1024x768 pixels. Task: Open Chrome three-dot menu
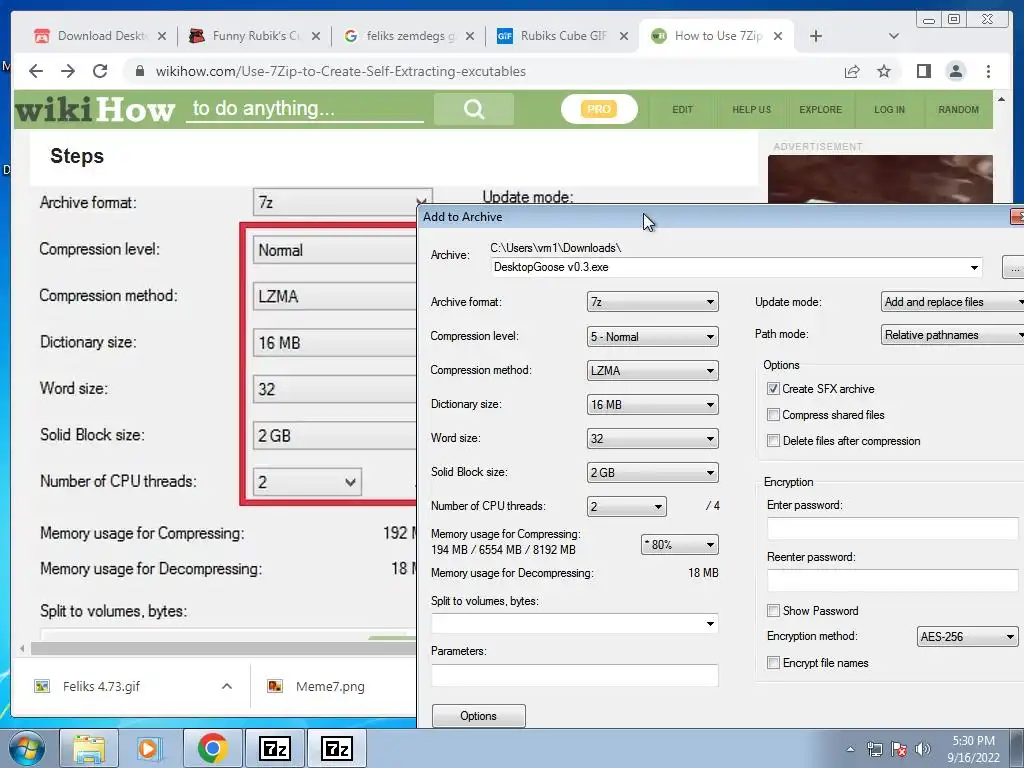(988, 71)
